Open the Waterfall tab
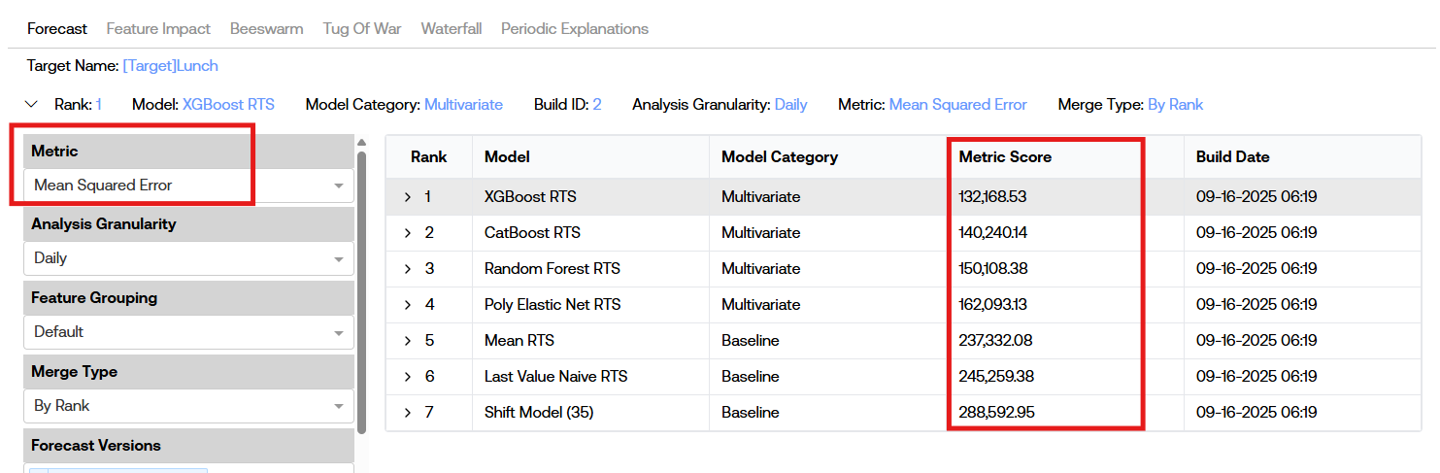Viewport: 1440px width, 473px height. tap(450, 29)
